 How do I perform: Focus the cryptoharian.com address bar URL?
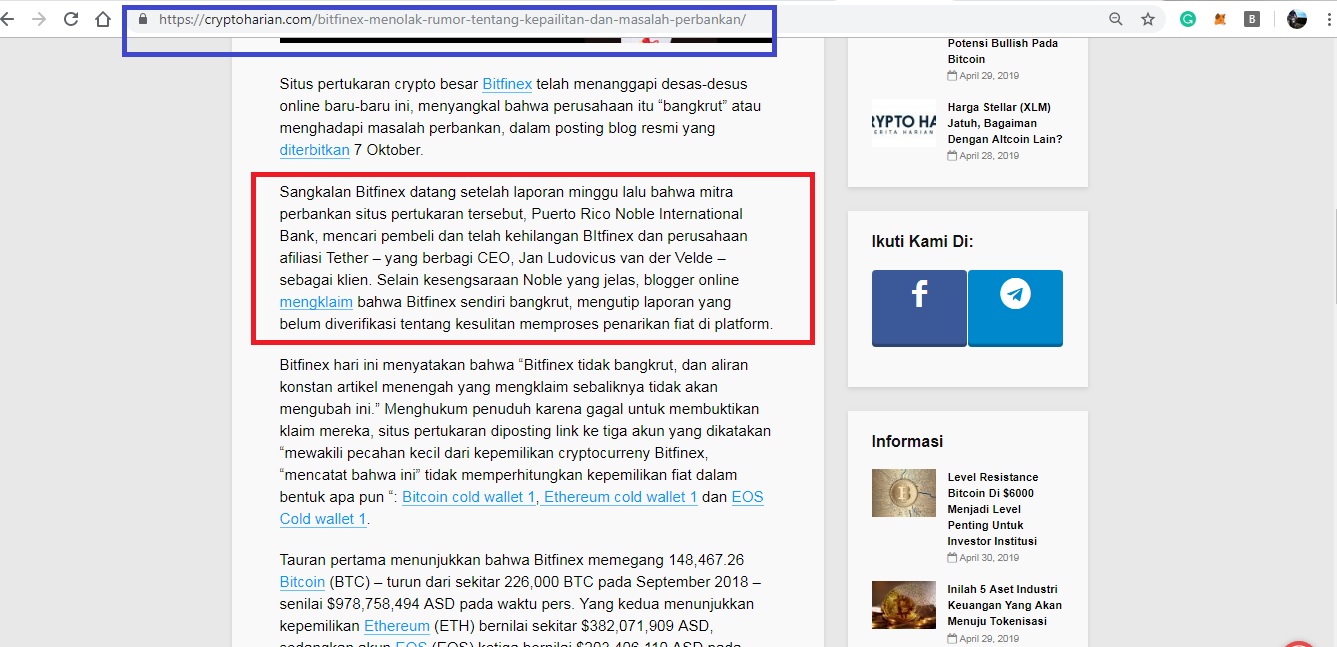(452, 19)
